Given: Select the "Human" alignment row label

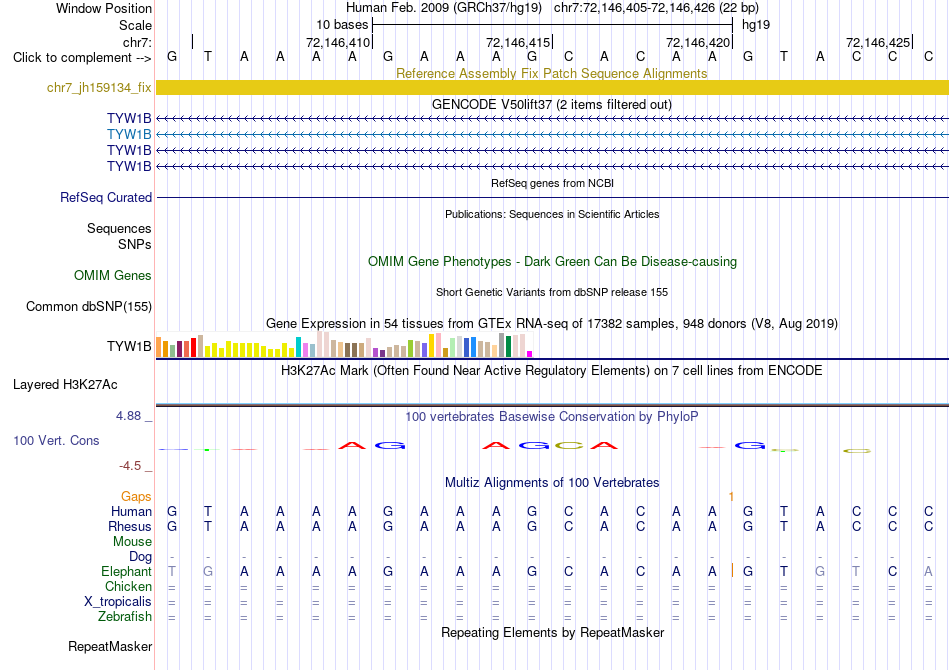Looking at the screenshot, I should click(x=131, y=511).
